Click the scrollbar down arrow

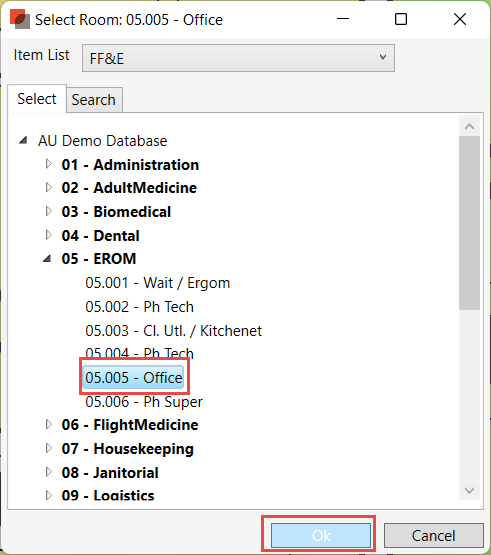pyautogui.click(x=469, y=491)
